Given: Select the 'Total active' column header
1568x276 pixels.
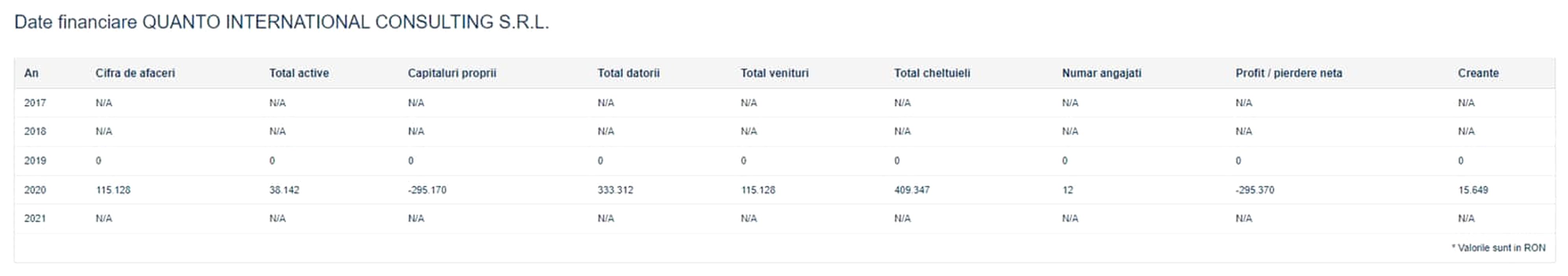Looking at the screenshot, I should coord(299,73).
